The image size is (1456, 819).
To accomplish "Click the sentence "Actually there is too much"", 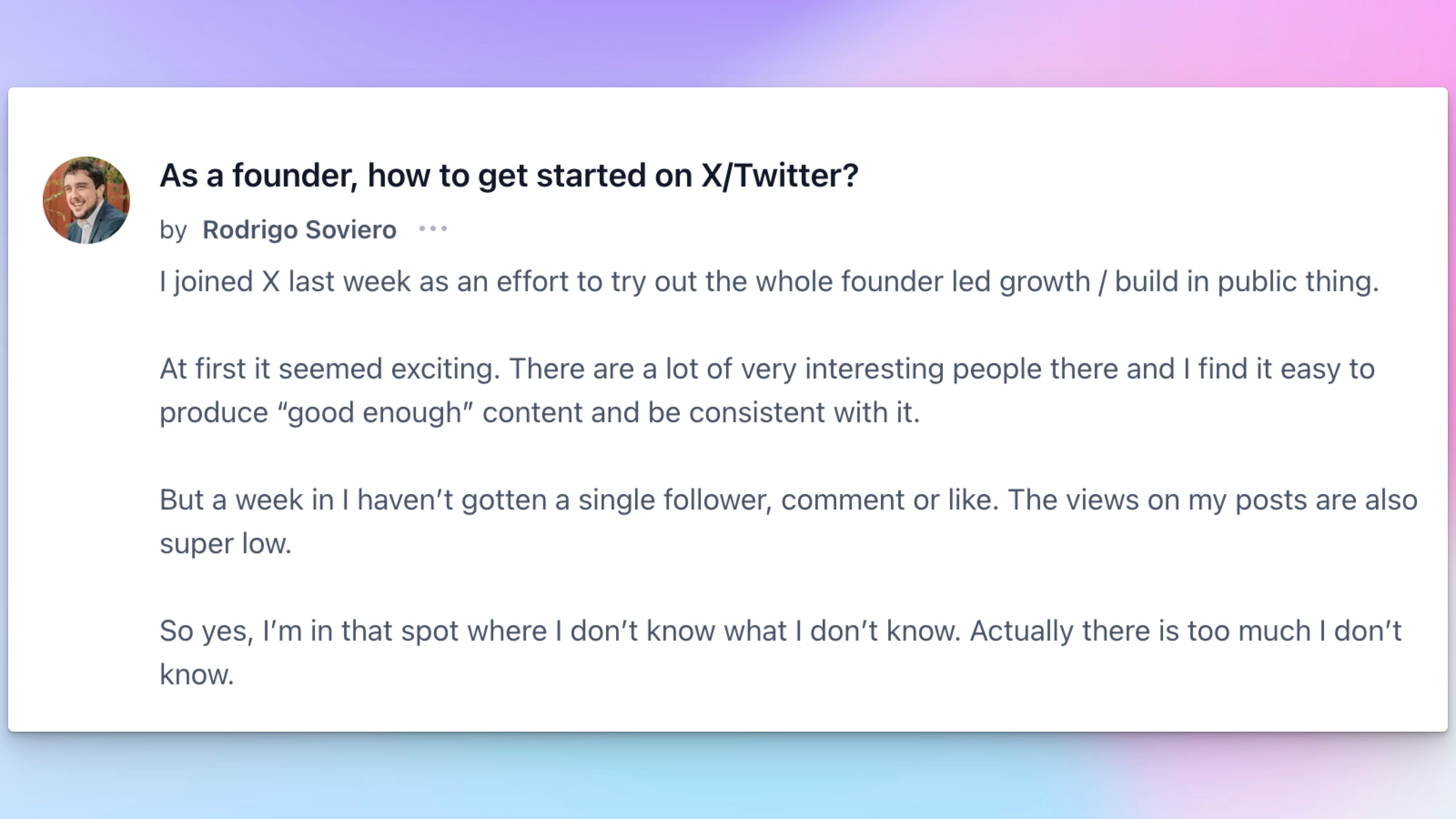I will coord(1140,631).
